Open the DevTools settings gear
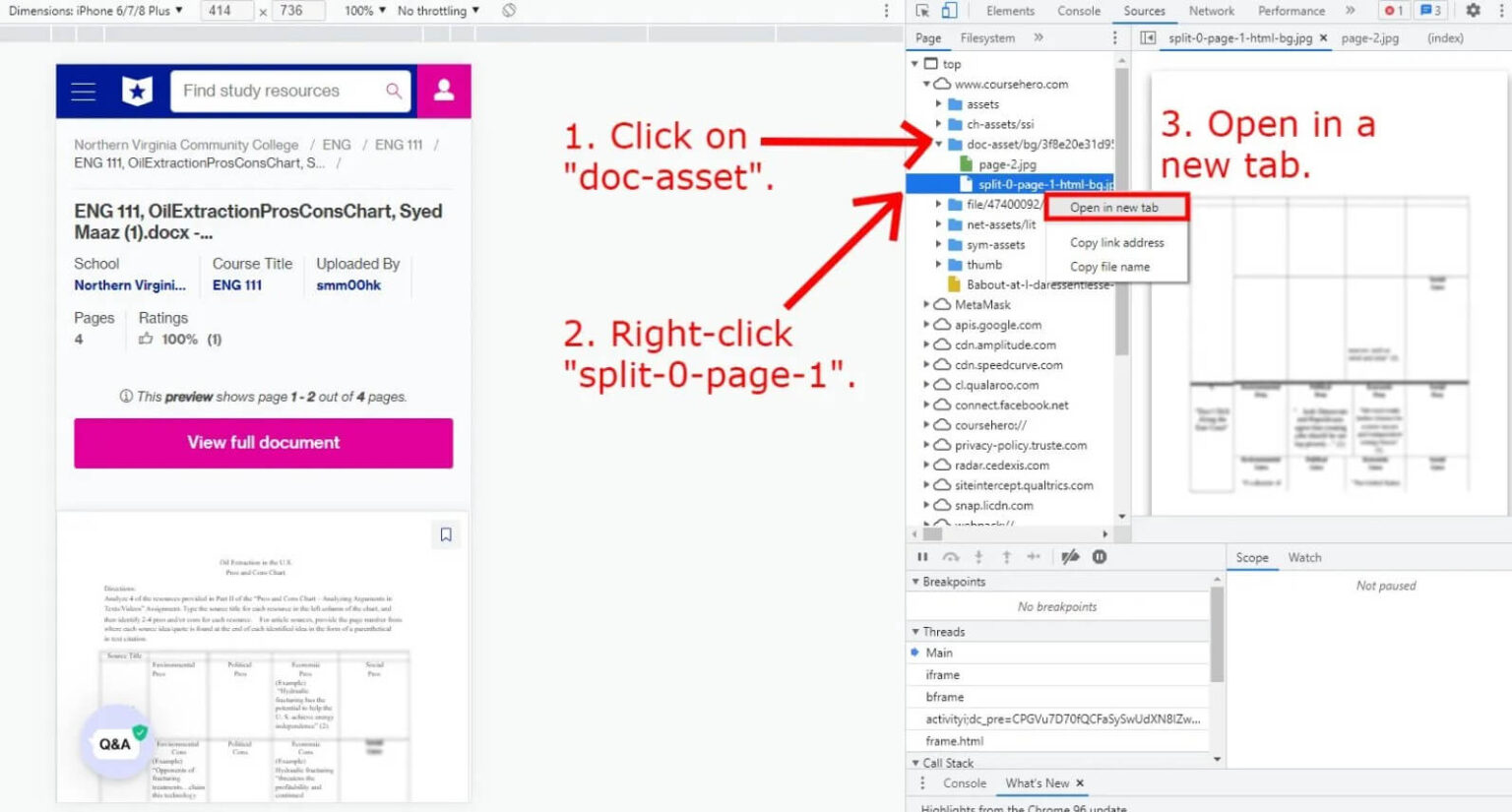The height and width of the screenshot is (812, 1512). point(1473,11)
